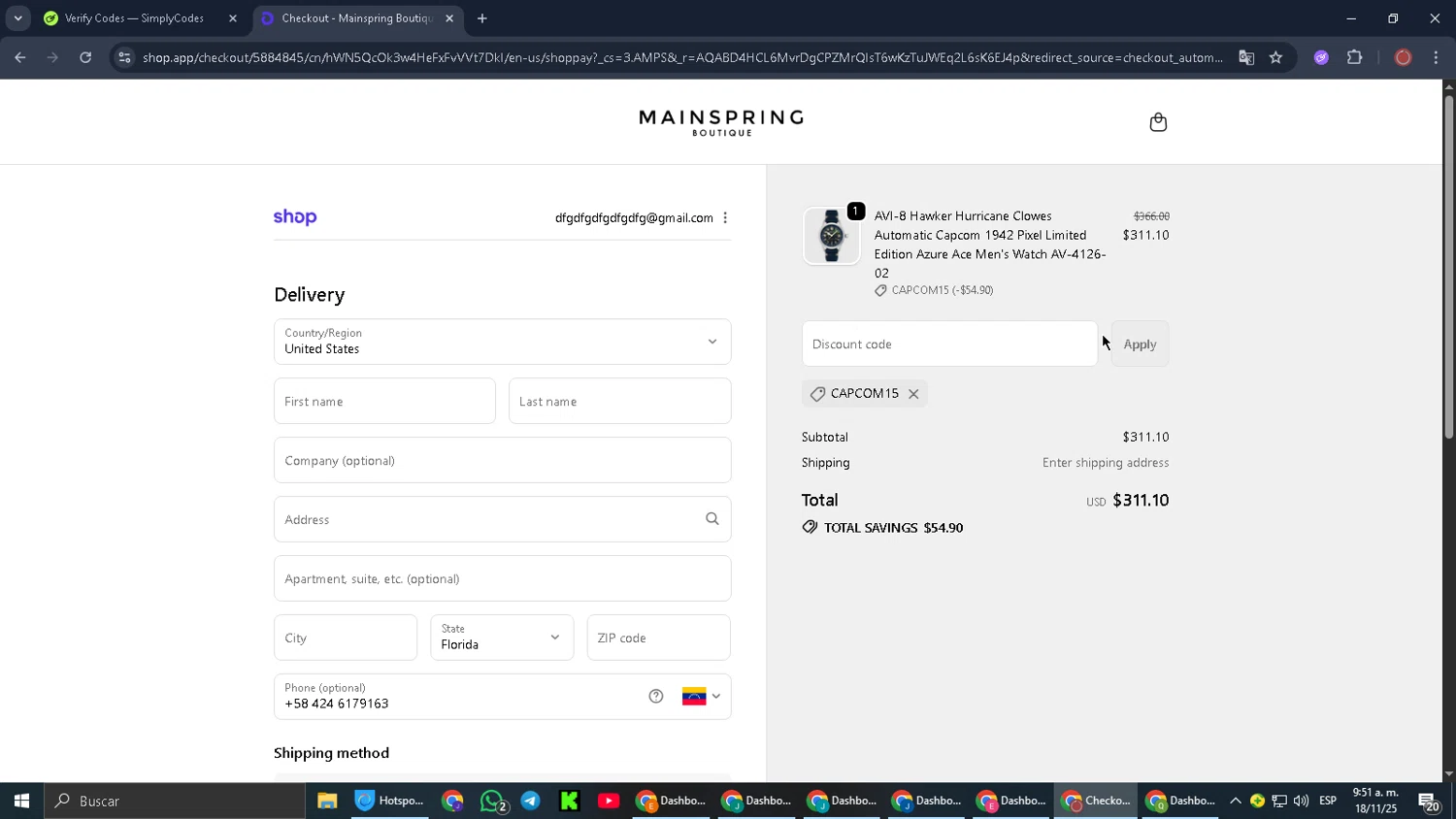
Task: Open the Chrome three-dot menu
Action: click(1436, 58)
